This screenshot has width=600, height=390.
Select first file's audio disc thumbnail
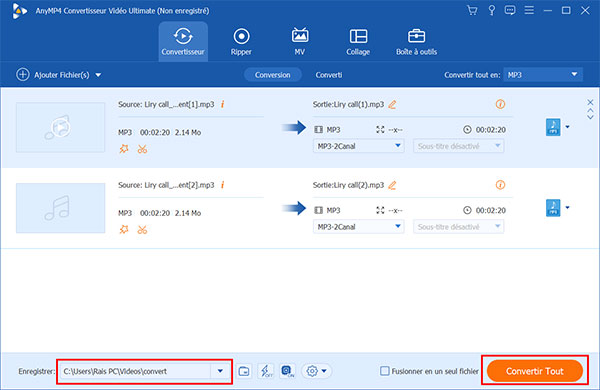pyautogui.click(x=60, y=127)
